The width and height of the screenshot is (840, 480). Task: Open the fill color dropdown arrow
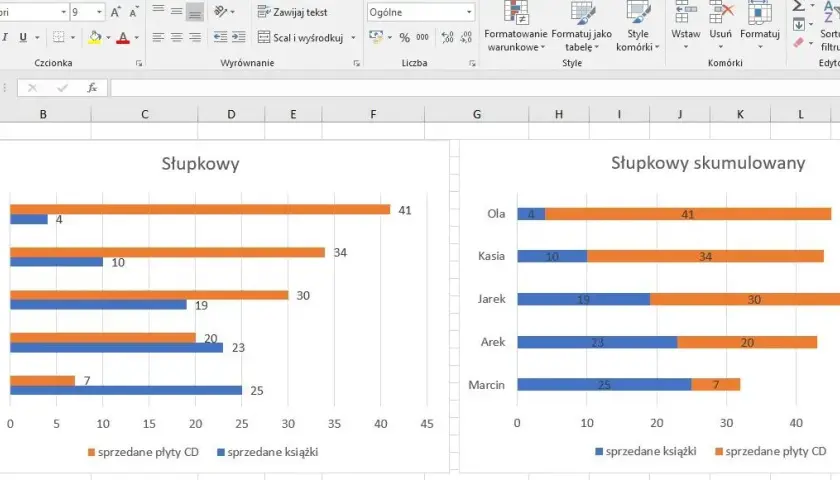[108, 38]
